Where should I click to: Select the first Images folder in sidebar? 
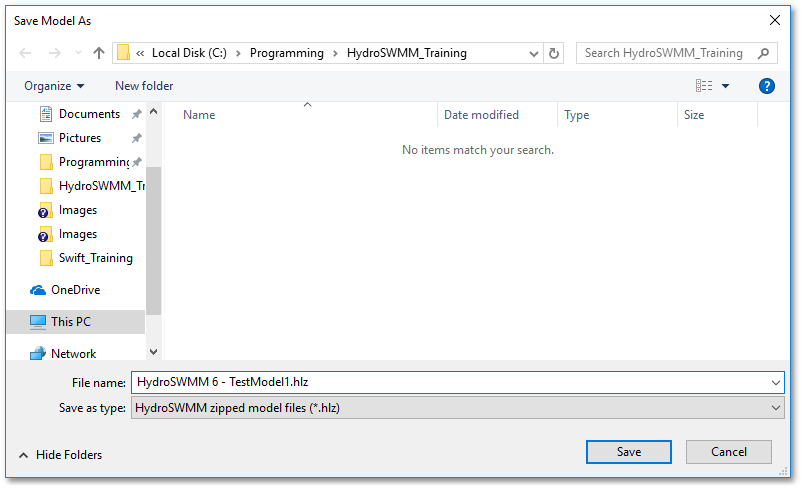point(78,210)
